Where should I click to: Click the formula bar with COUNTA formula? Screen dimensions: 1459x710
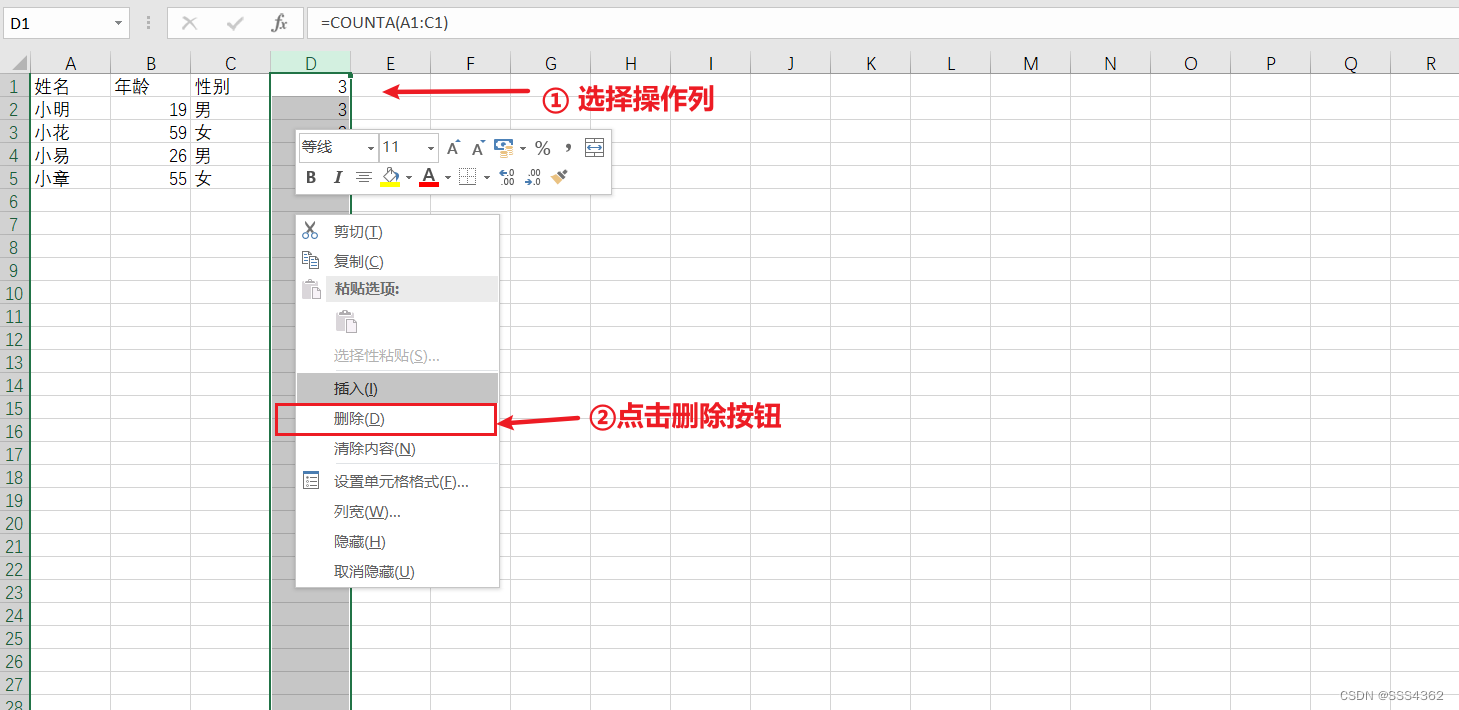884,23
